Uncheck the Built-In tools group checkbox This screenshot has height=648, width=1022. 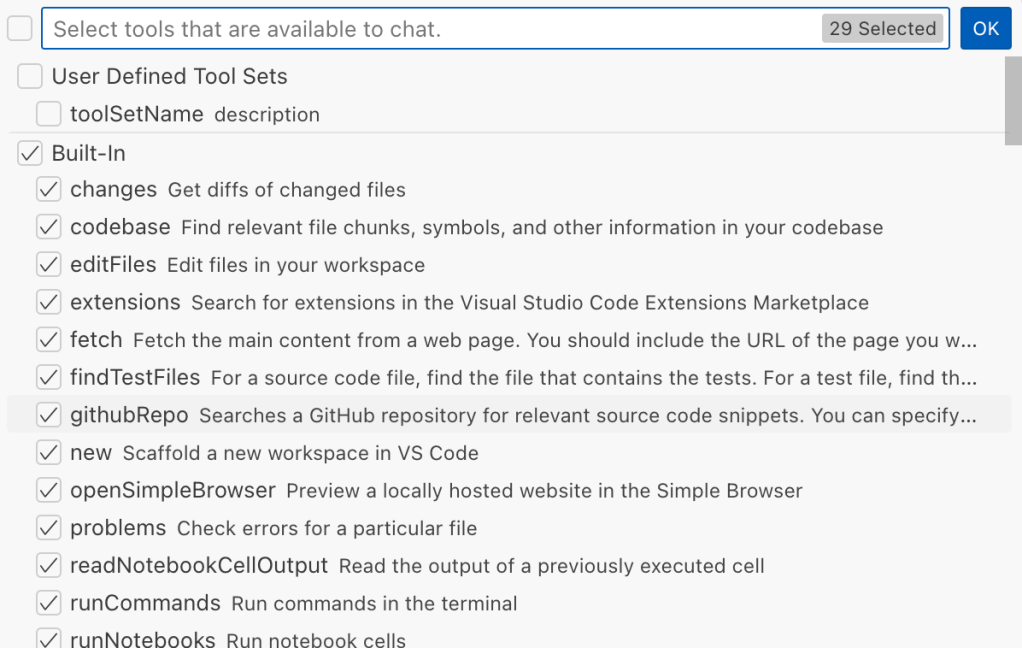click(x=29, y=153)
